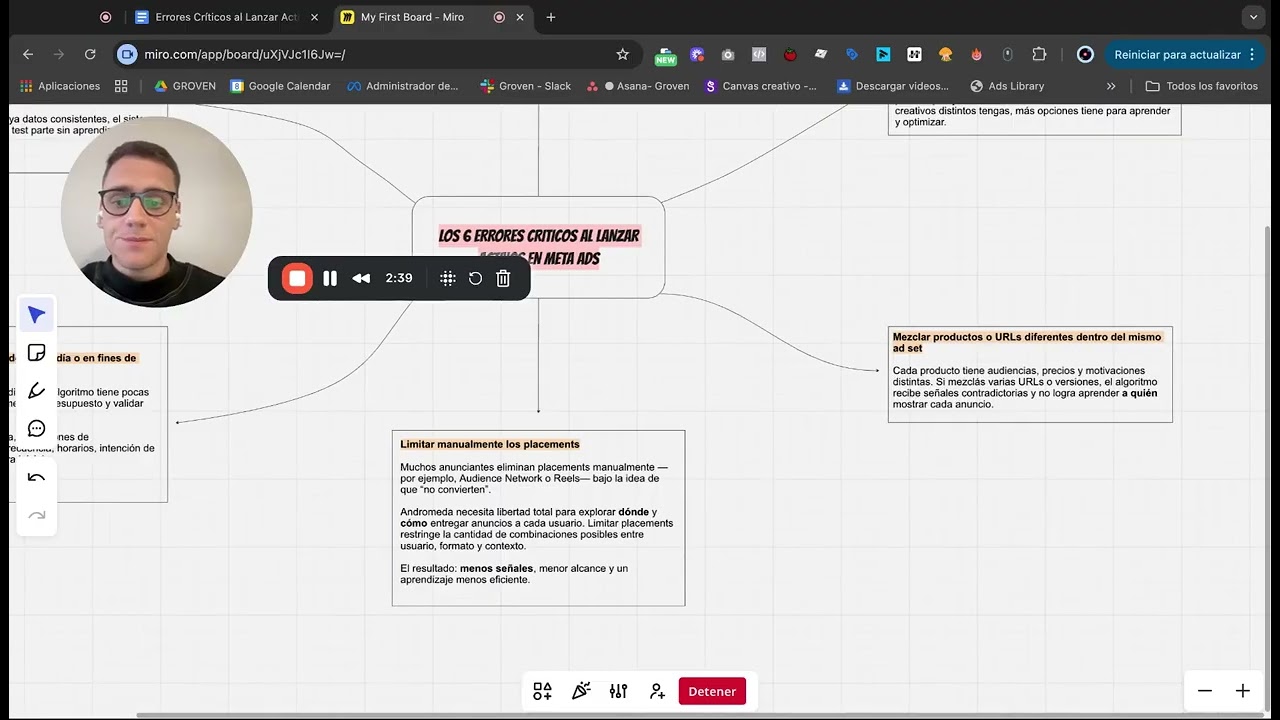Select the Limitar manualmente los placements heading

[x=490, y=444]
